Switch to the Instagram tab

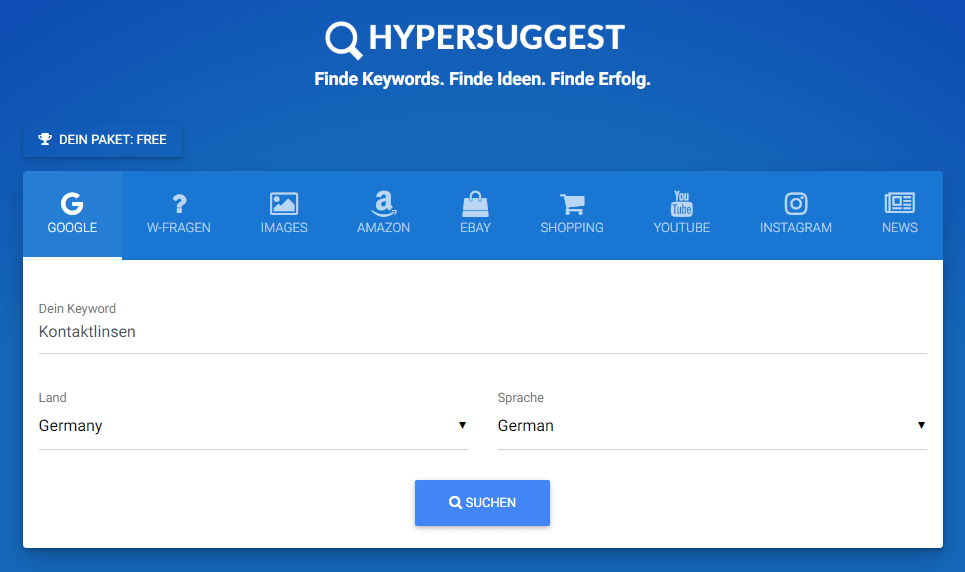coord(796,215)
